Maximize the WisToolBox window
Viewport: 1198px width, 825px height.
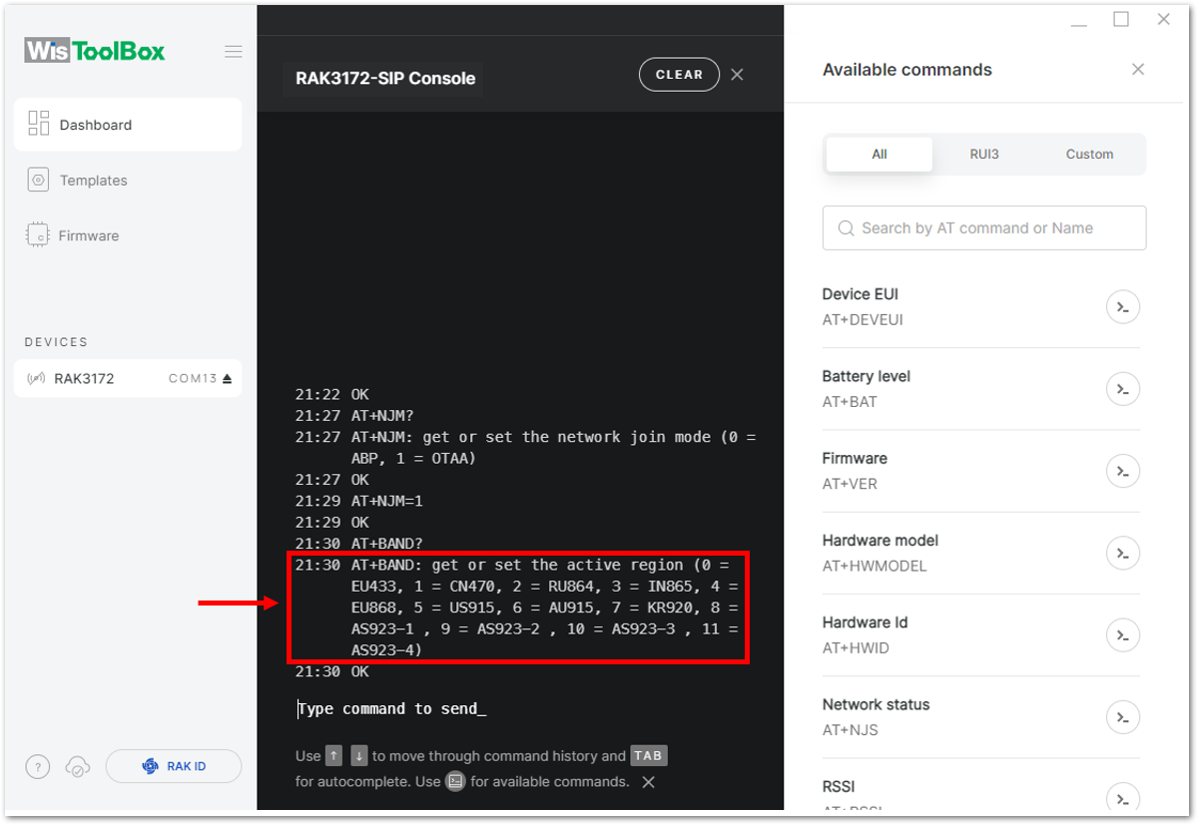1121,19
